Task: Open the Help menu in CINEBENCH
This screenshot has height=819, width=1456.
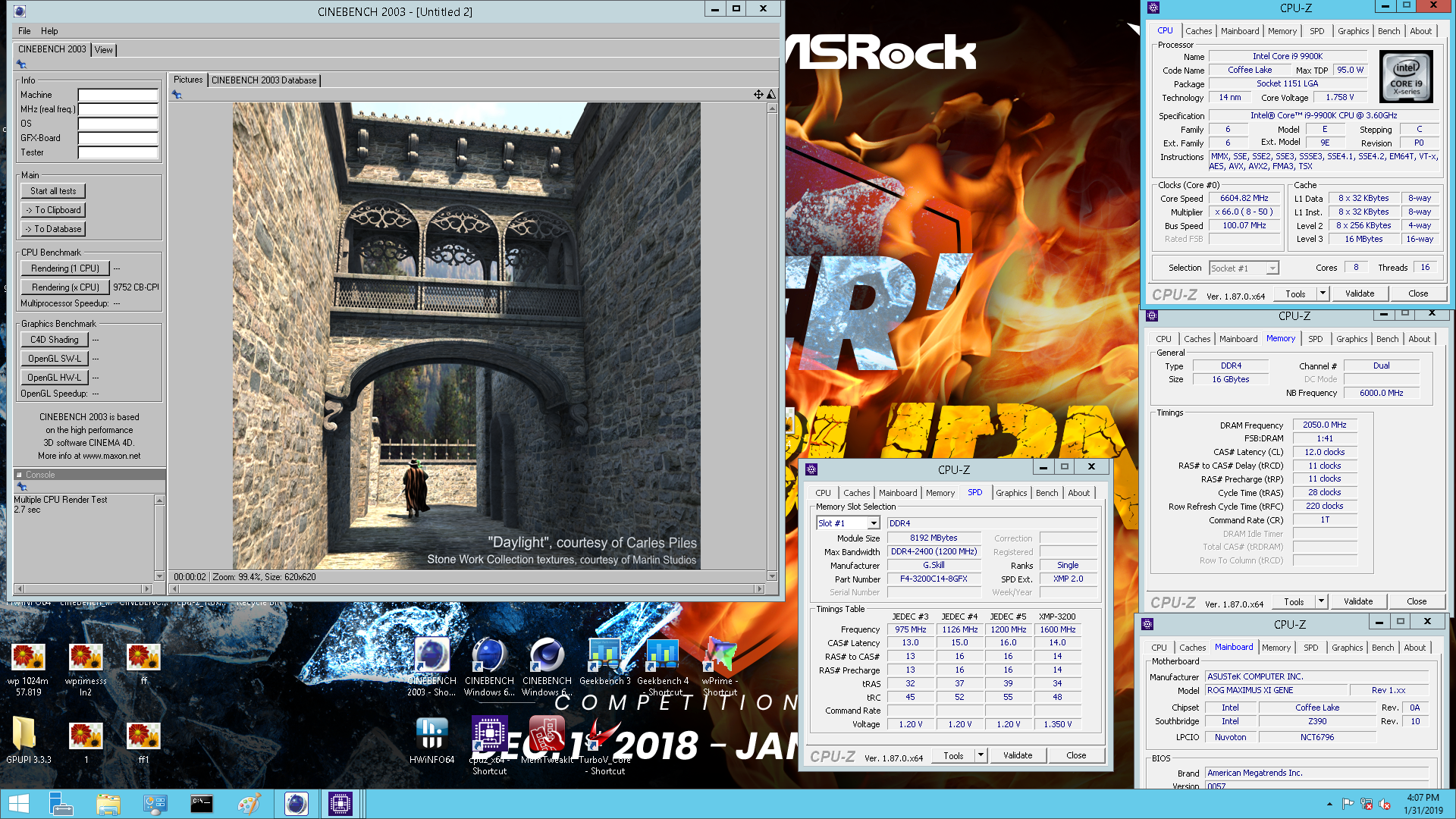Action: point(49,31)
